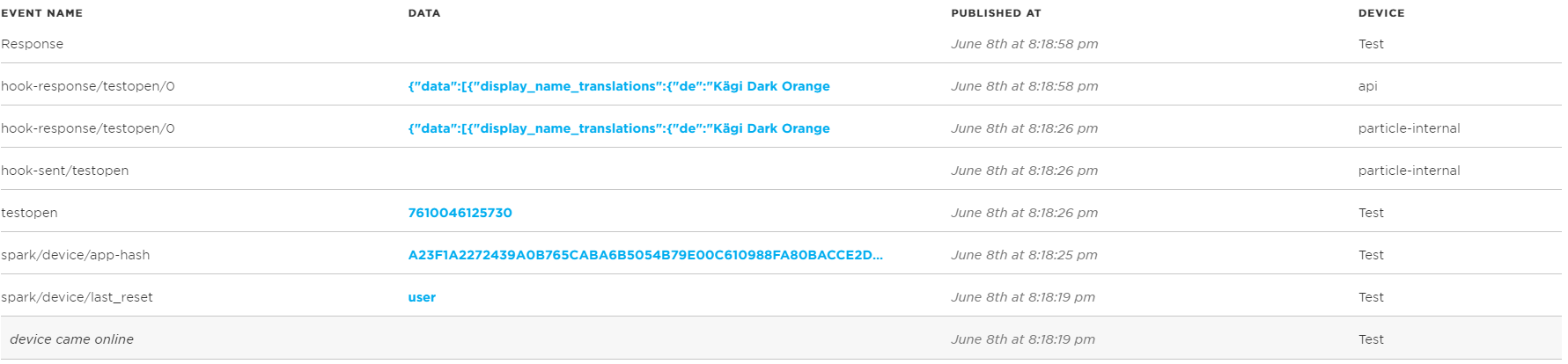The height and width of the screenshot is (364, 1568).
Task: Select the spark/device/app-hash event name
Action: (76, 255)
